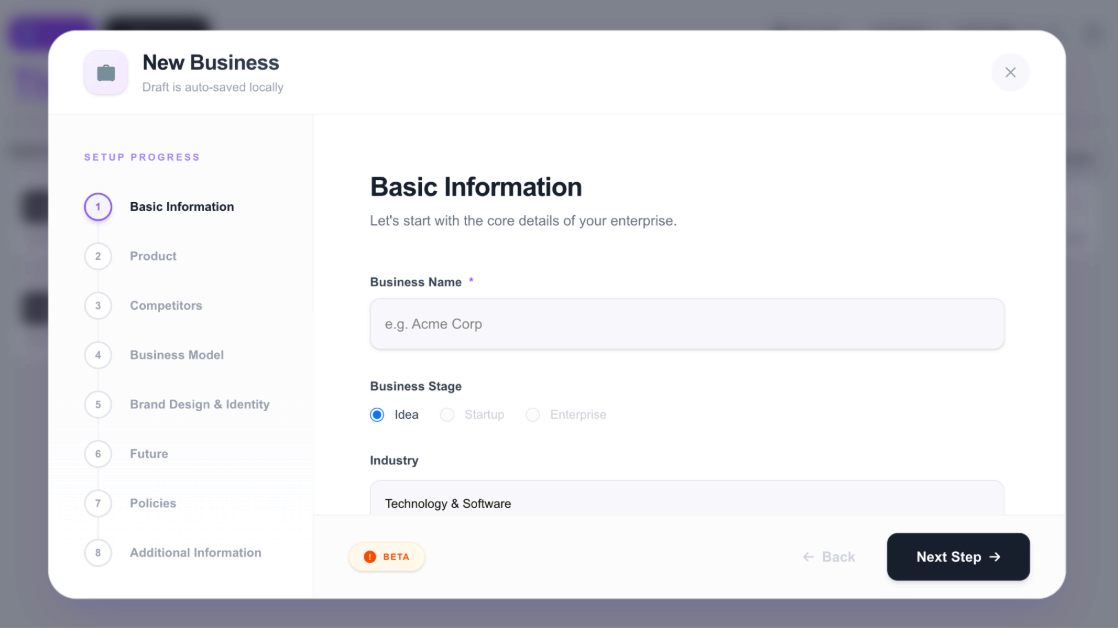Close the New Business dialog
The height and width of the screenshot is (630, 1118).
[x=1010, y=72]
